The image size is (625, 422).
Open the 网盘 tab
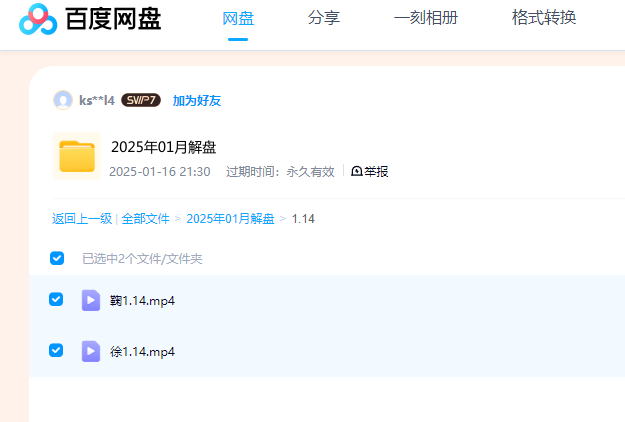[238, 19]
